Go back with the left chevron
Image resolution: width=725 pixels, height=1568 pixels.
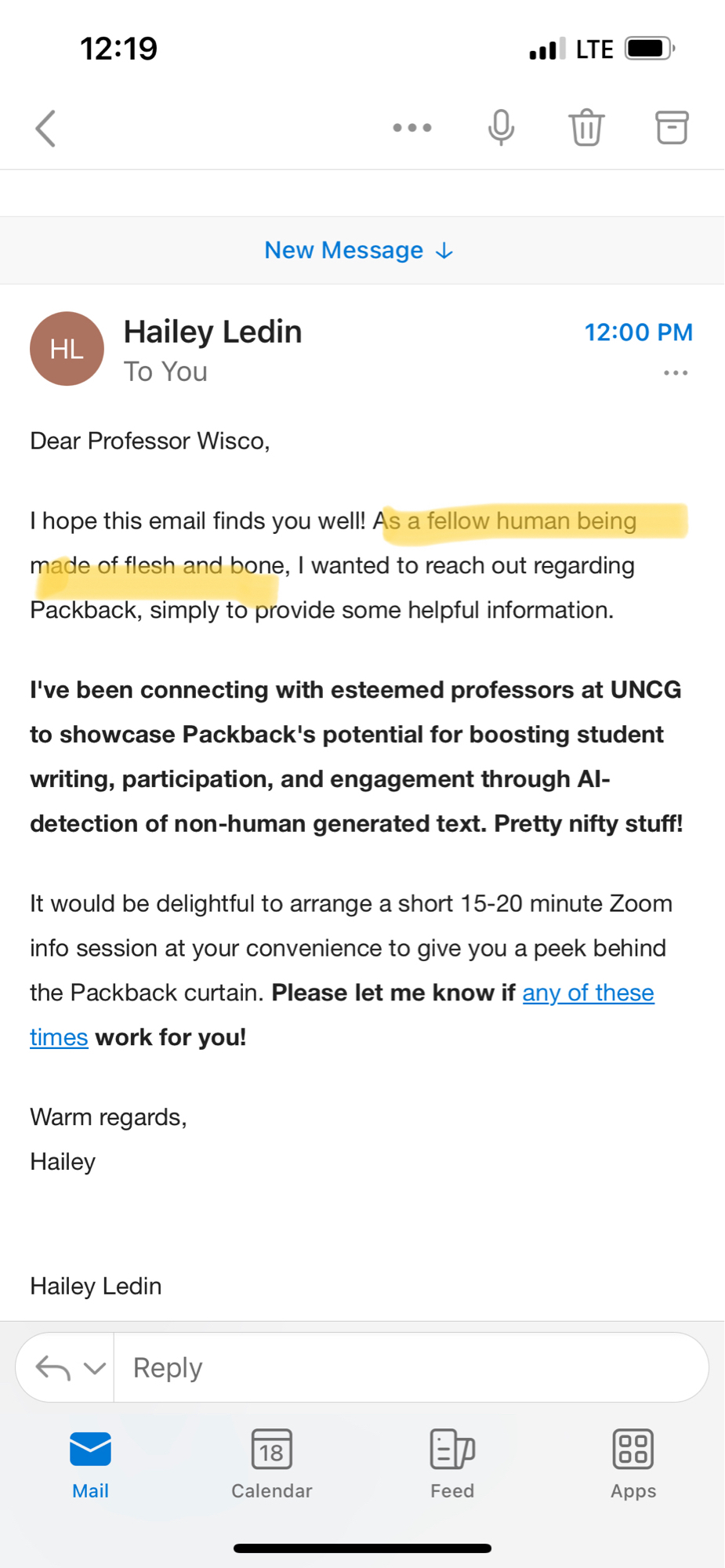point(45,128)
